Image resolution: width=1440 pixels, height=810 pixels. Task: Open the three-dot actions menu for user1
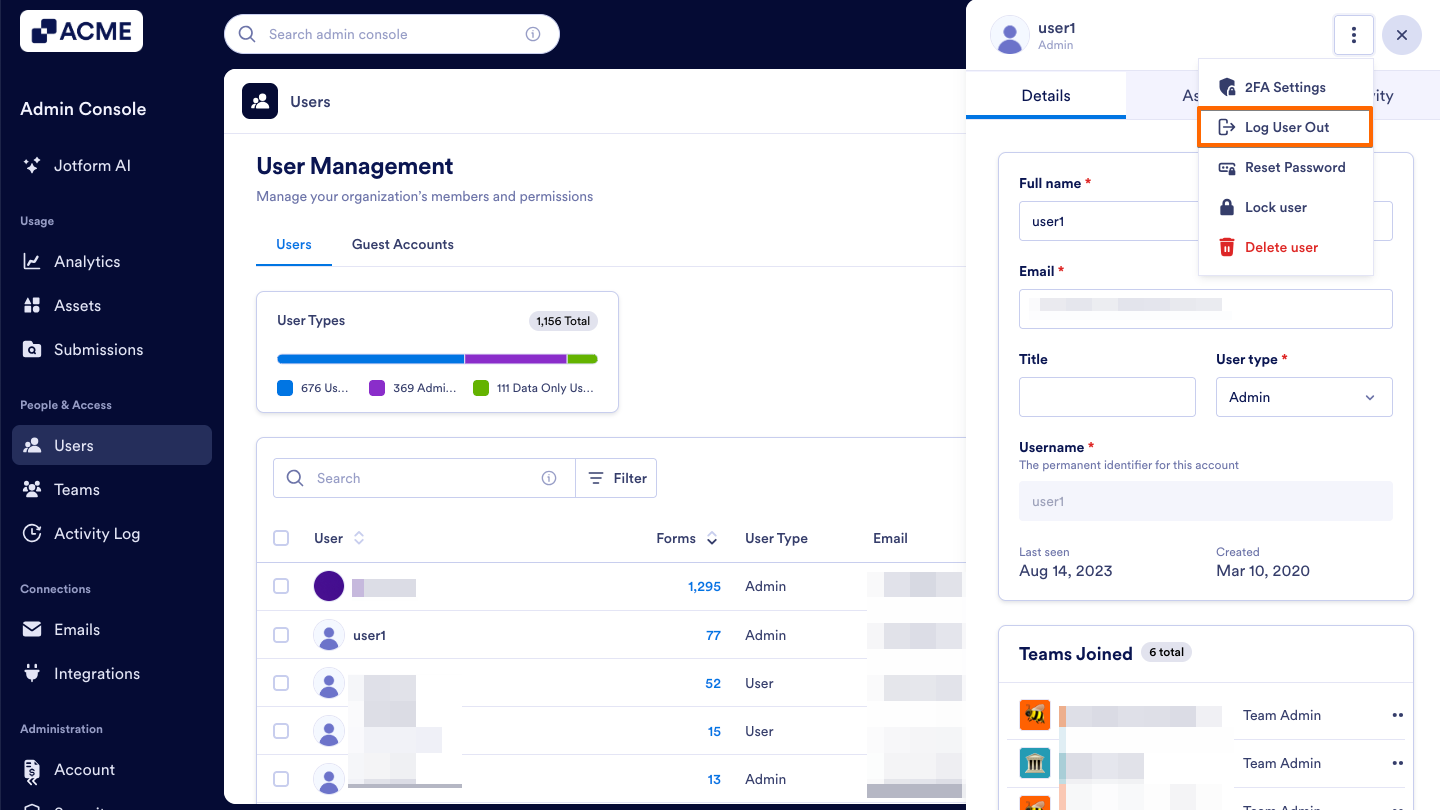pyautogui.click(x=1353, y=34)
